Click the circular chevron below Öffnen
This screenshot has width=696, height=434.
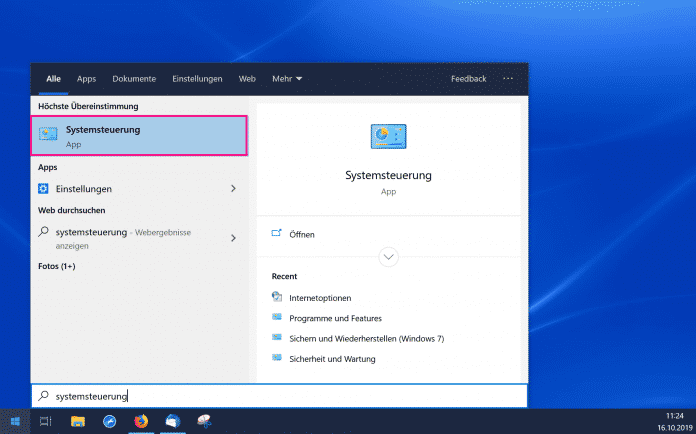(389, 258)
